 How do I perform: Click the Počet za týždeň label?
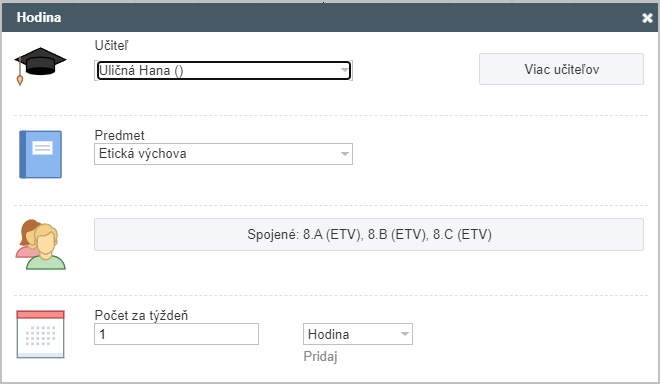(x=141, y=315)
